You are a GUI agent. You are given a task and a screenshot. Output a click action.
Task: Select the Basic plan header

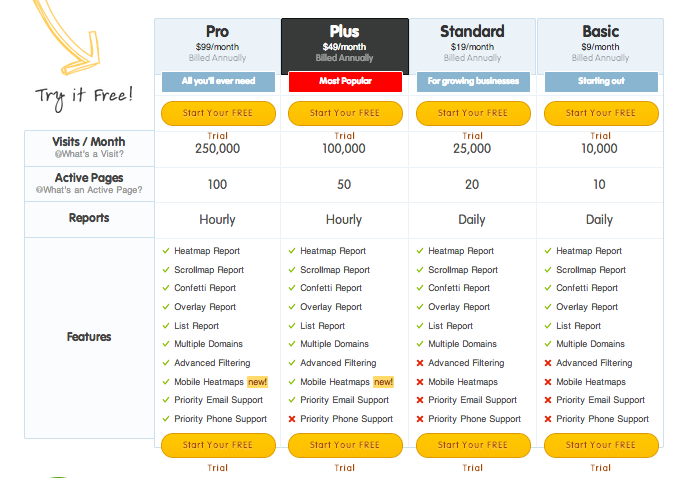600,46
